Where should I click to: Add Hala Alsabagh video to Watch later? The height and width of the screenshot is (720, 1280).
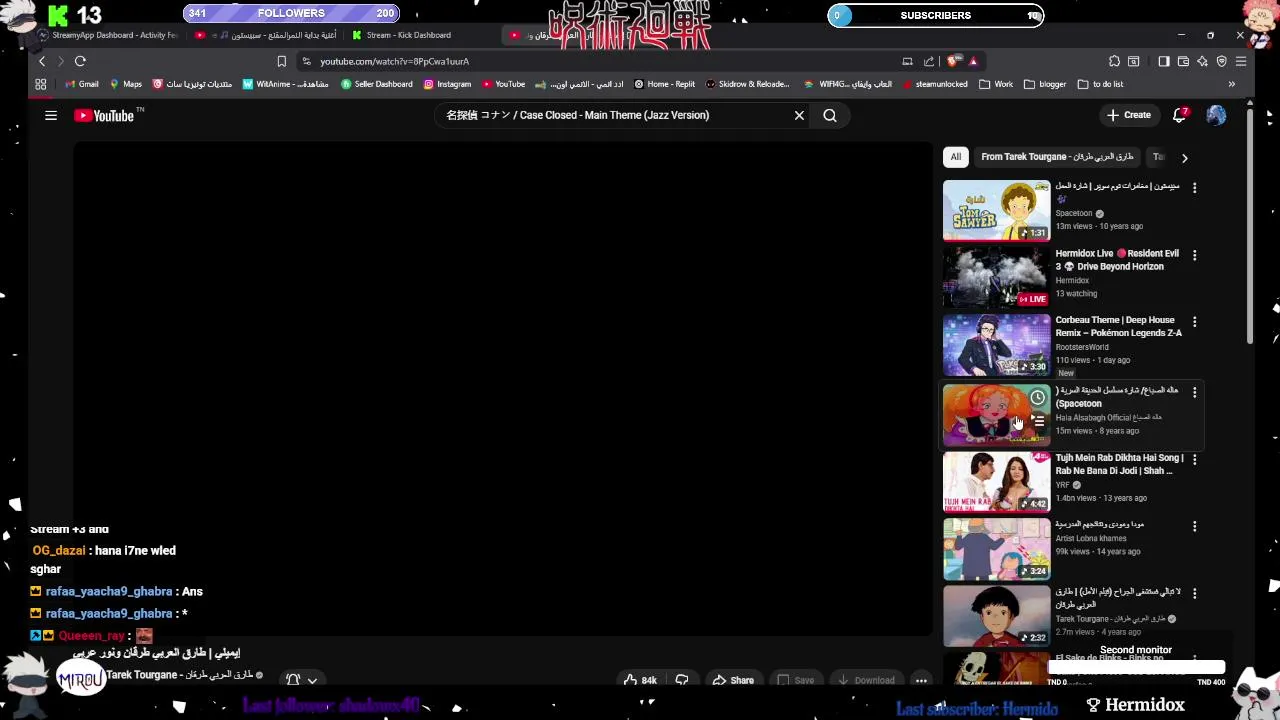(1038, 398)
